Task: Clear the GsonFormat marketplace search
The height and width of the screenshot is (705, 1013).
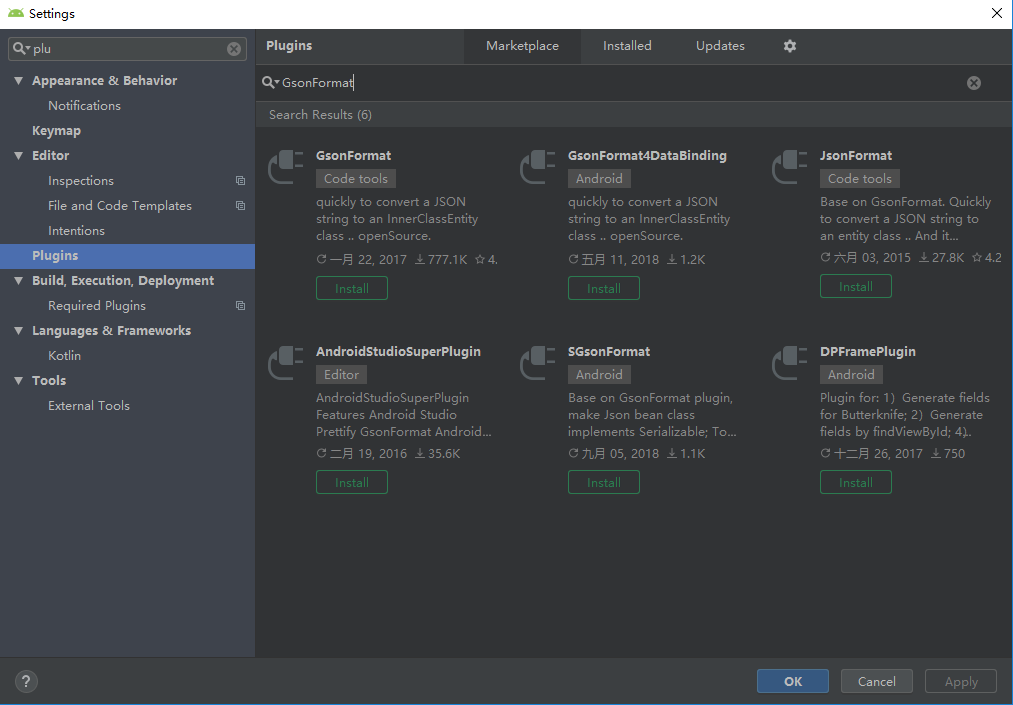Action: (x=973, y=83)
